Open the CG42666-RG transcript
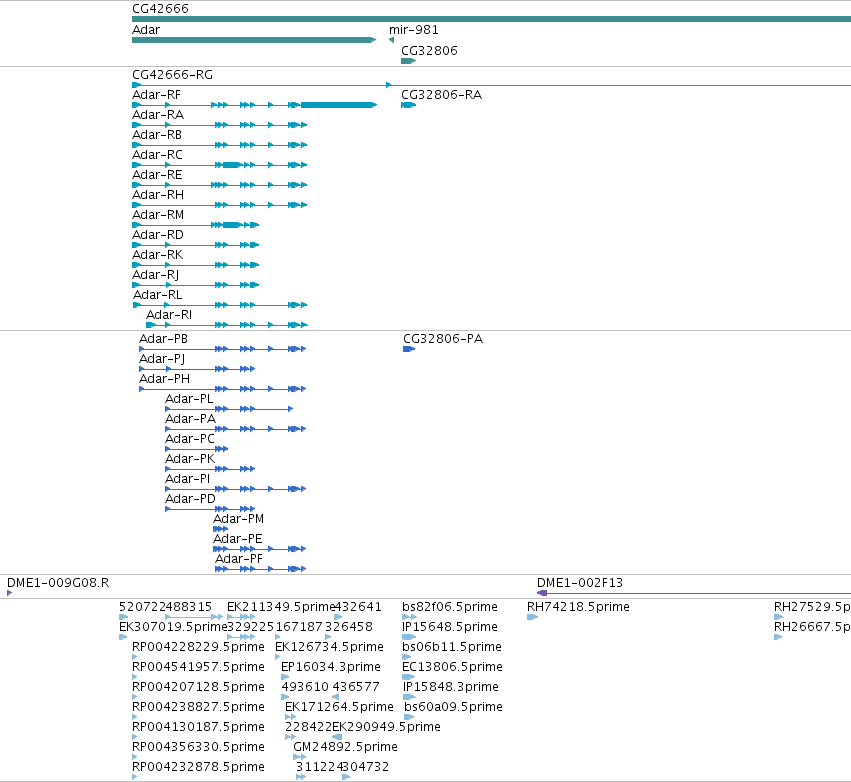 [173, 74]
